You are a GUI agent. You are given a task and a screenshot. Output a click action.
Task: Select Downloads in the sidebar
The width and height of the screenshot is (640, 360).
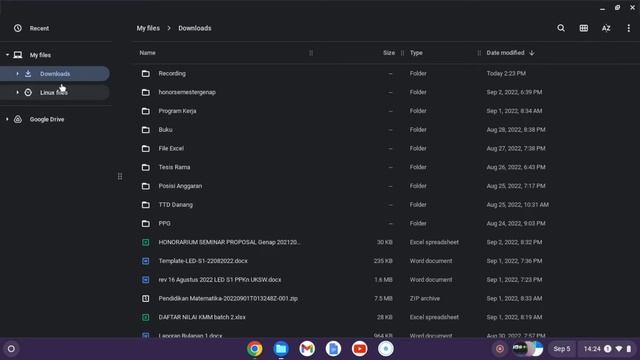pyautogui.click(x=55, y=74)
